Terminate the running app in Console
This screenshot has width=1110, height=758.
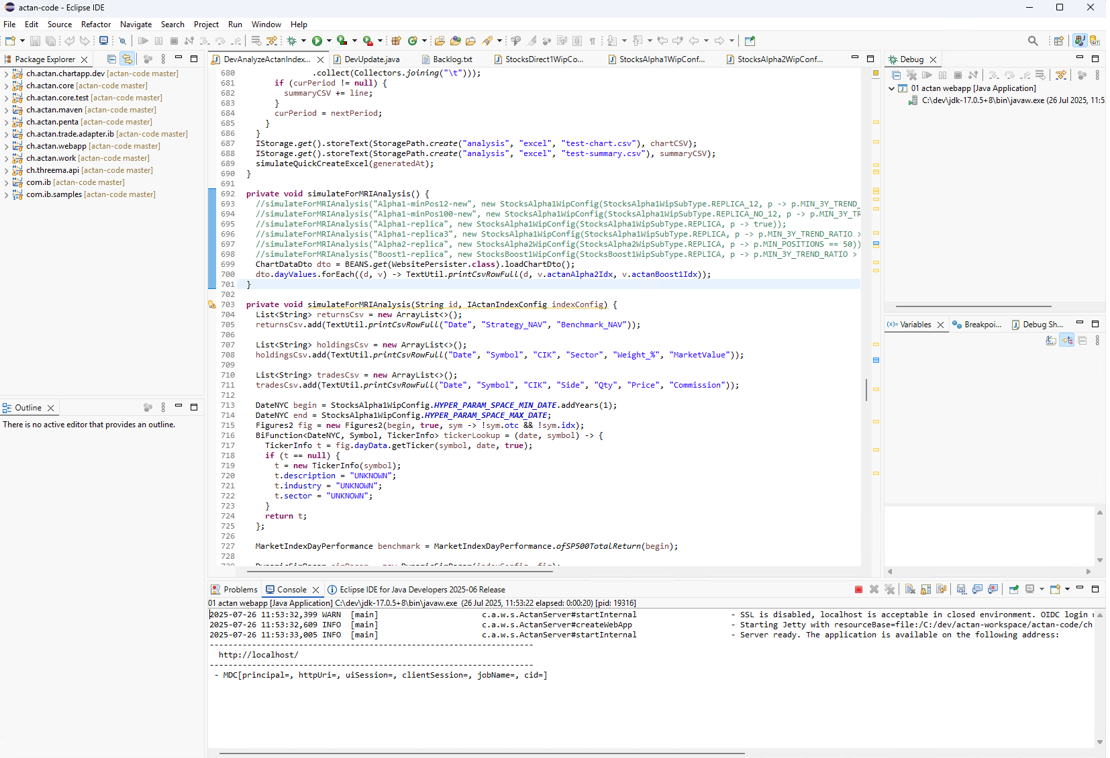click(858, 590)
